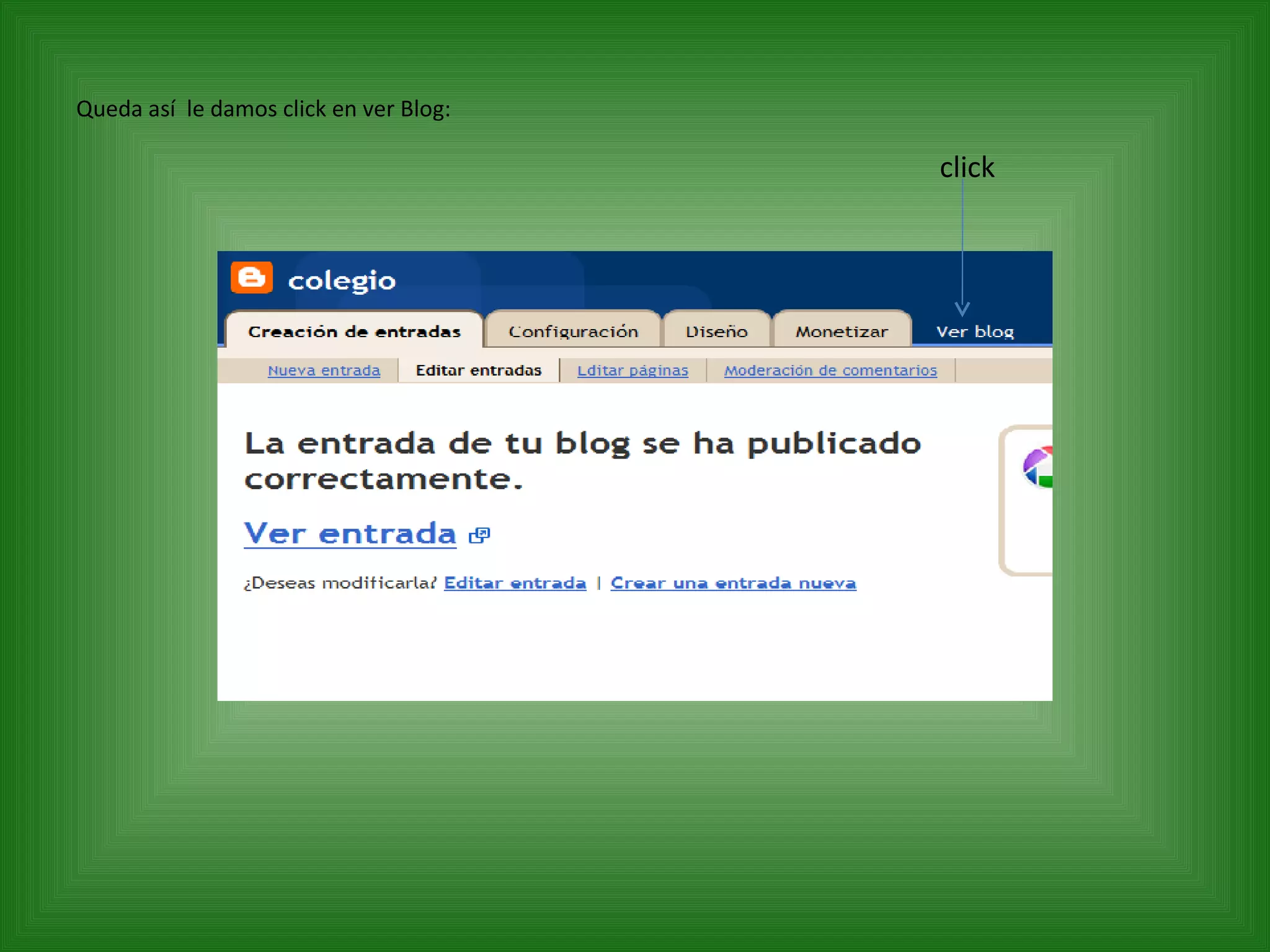
Task: Click the colegio blog title
Action: 342,281
